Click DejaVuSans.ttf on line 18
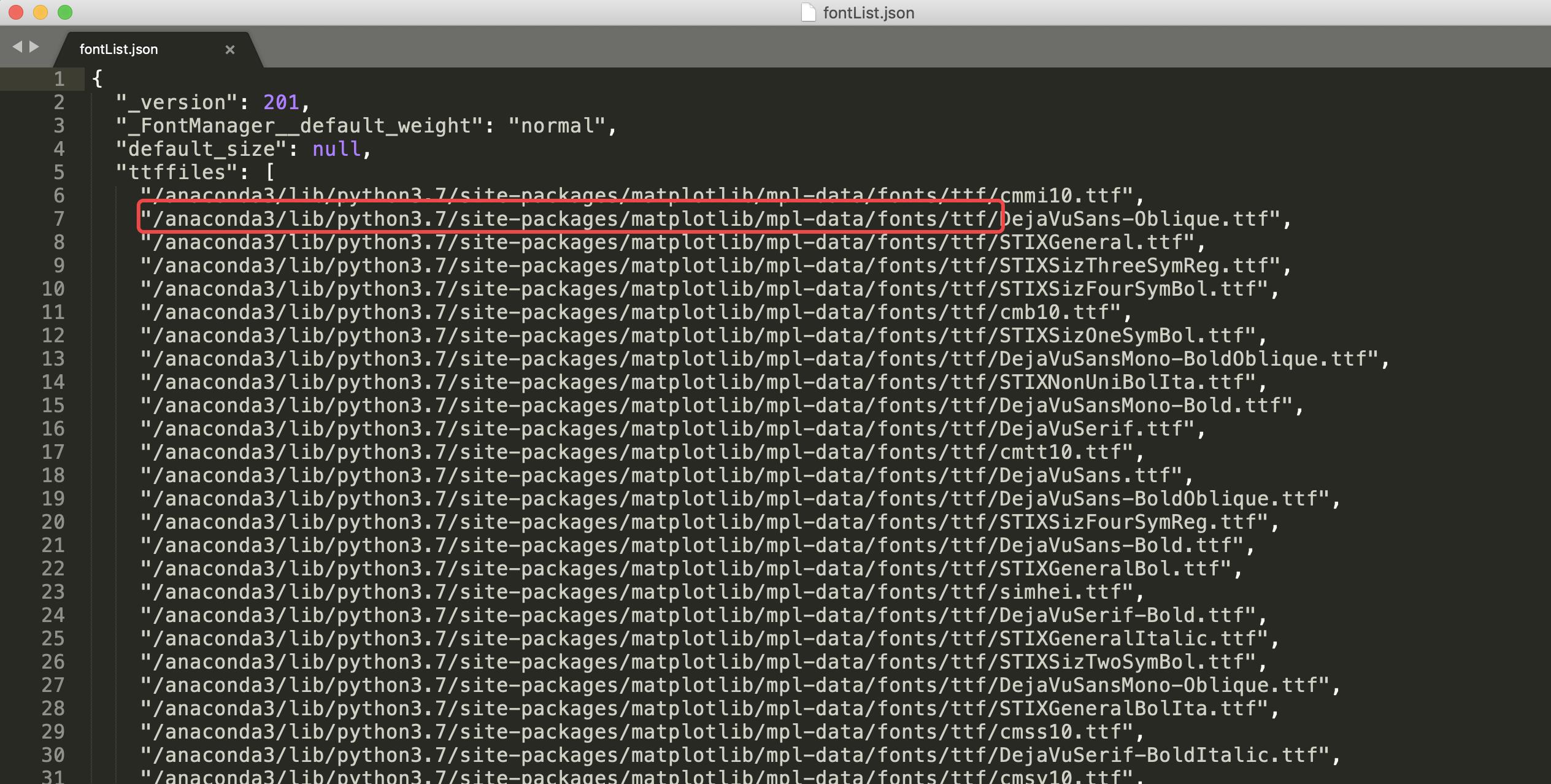The image size is (1551, 784). pyautogui.click(x=1085, y=475)
